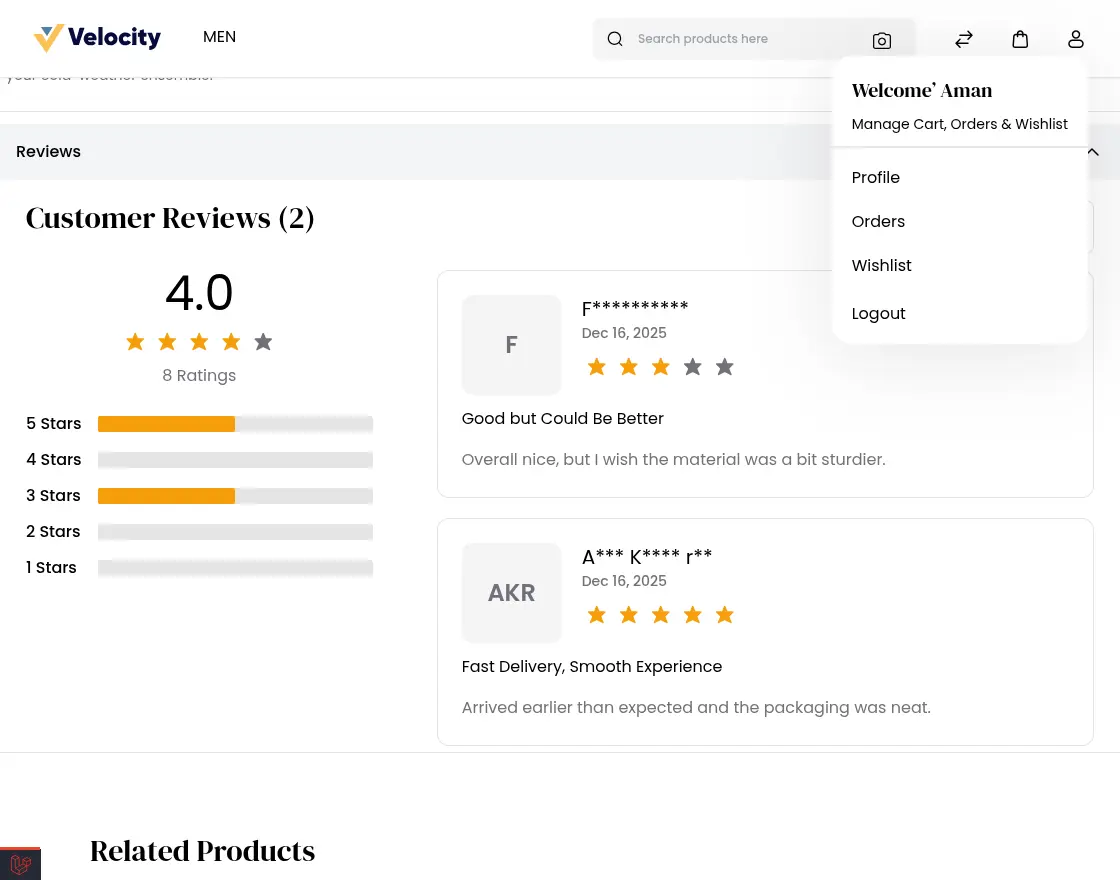This screenshot has height=880, width=1120.
Task: View the shopping bag icon
Action: [x=1020, y=39]
